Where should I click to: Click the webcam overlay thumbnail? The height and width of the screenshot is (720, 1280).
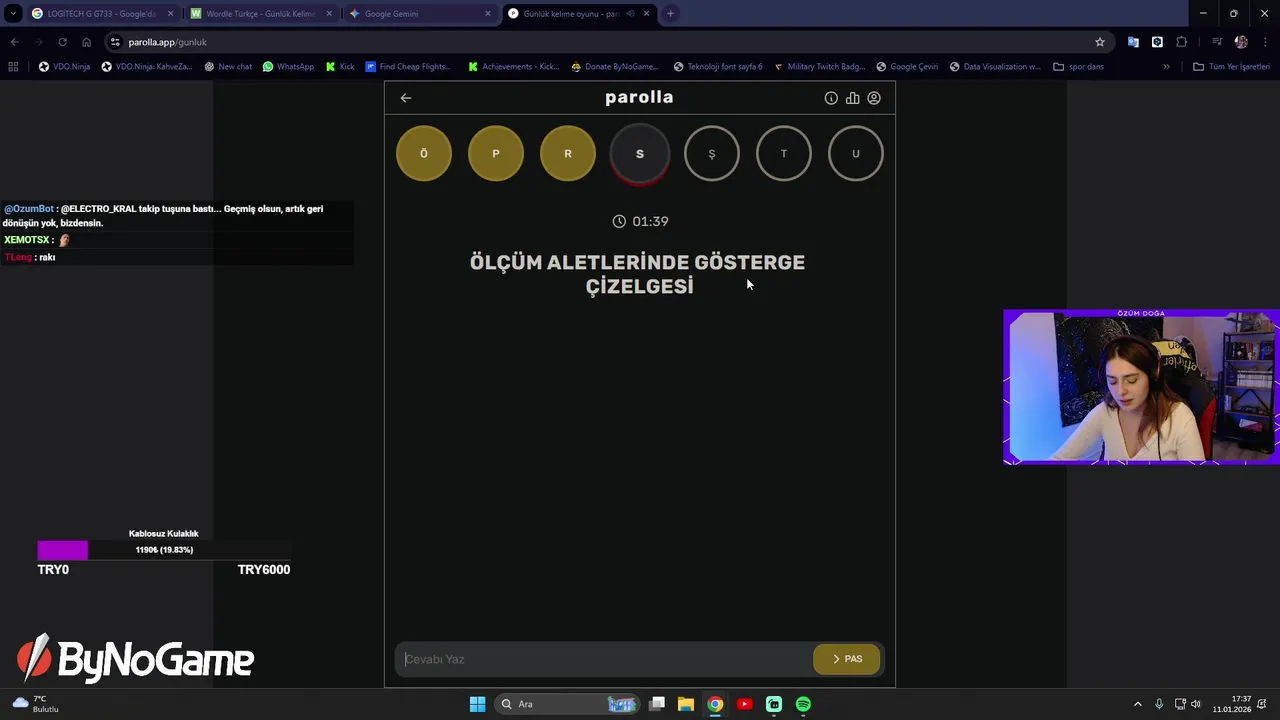1141,387
